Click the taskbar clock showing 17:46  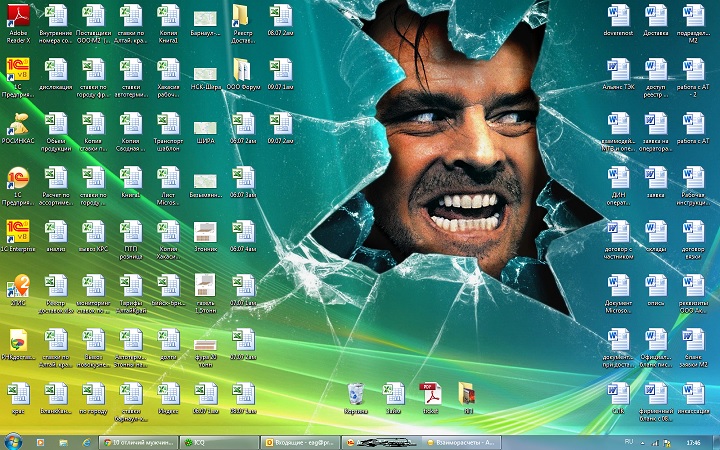pos(693,443)
